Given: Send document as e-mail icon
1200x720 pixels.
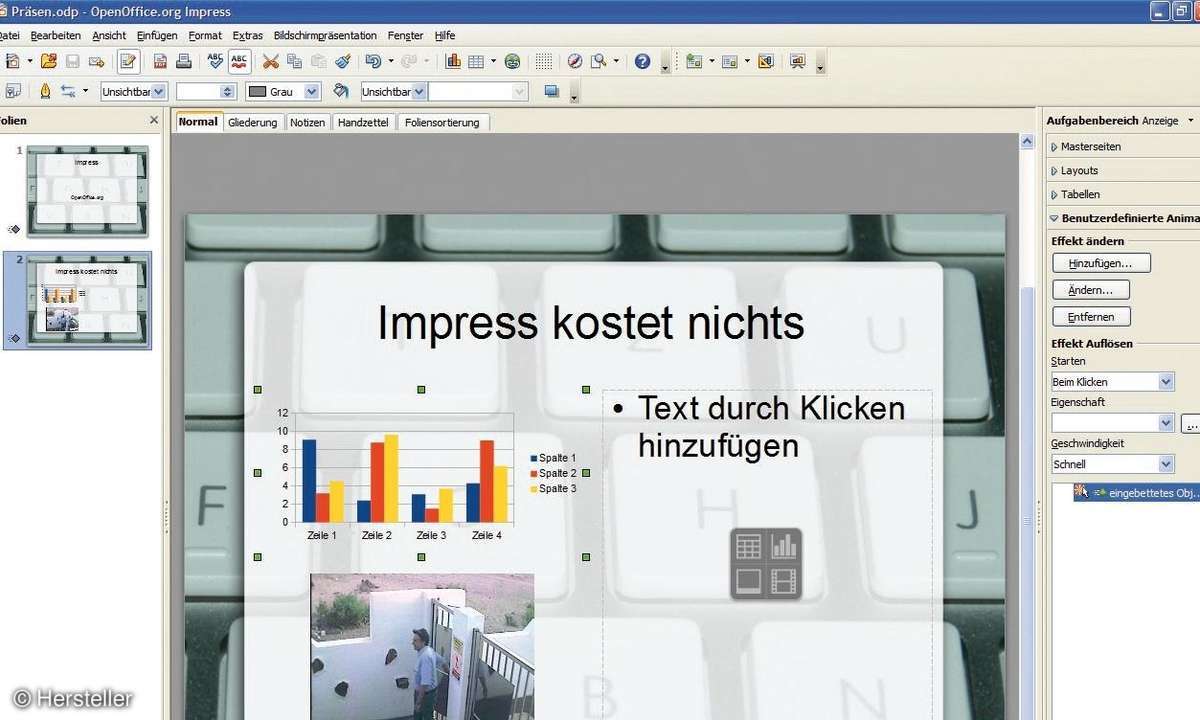Looking at the screenshot, I should [x=97, y=61].
